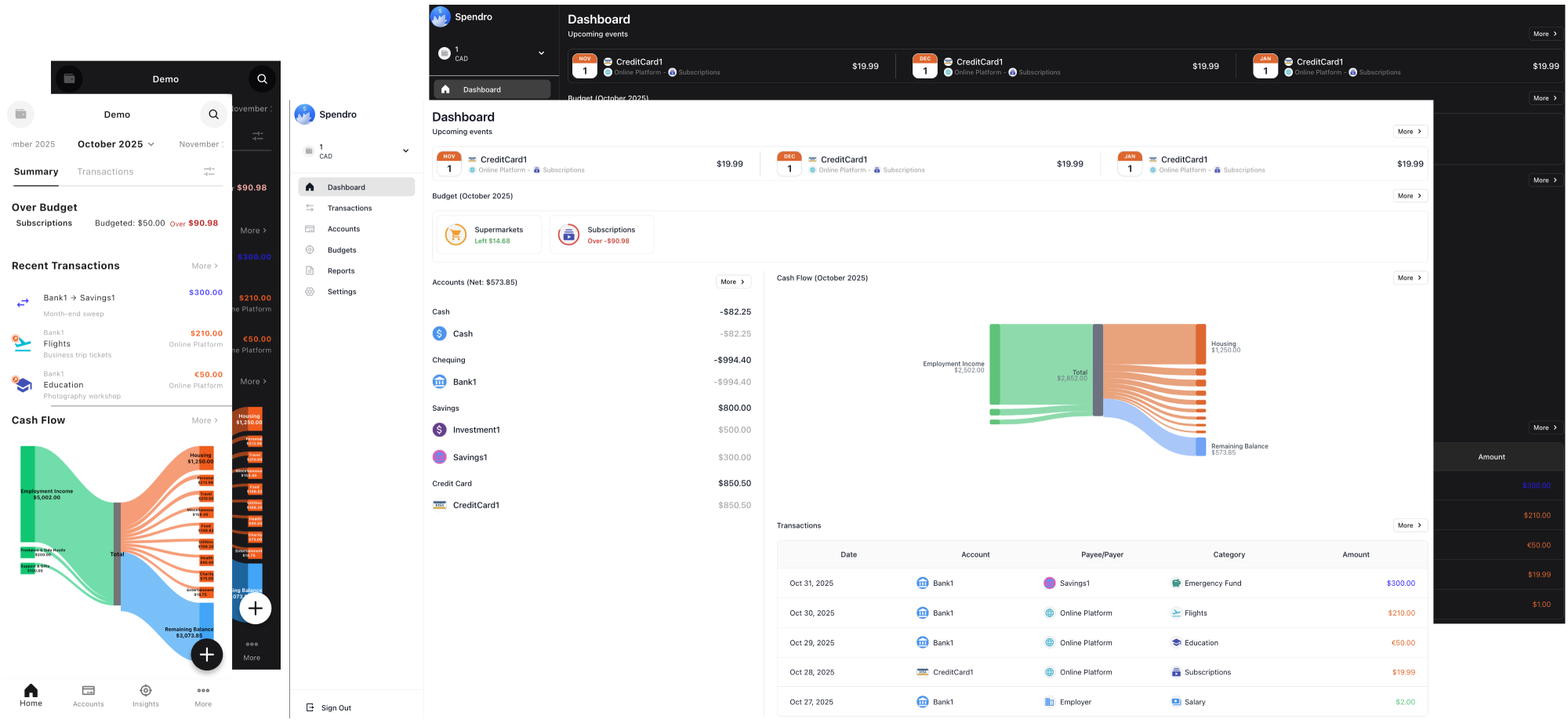The height and width of the screenshot is (723, 1568).
Task: Tap the white plus button on the dark mobile screen
Action: pyautogui.click(x=256, y=609)
